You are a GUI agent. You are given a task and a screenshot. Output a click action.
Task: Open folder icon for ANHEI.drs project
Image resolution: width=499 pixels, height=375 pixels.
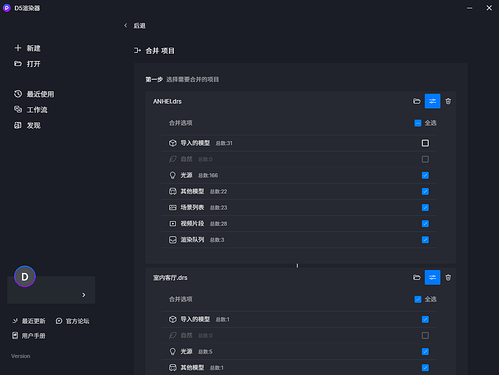coord(417,101)
